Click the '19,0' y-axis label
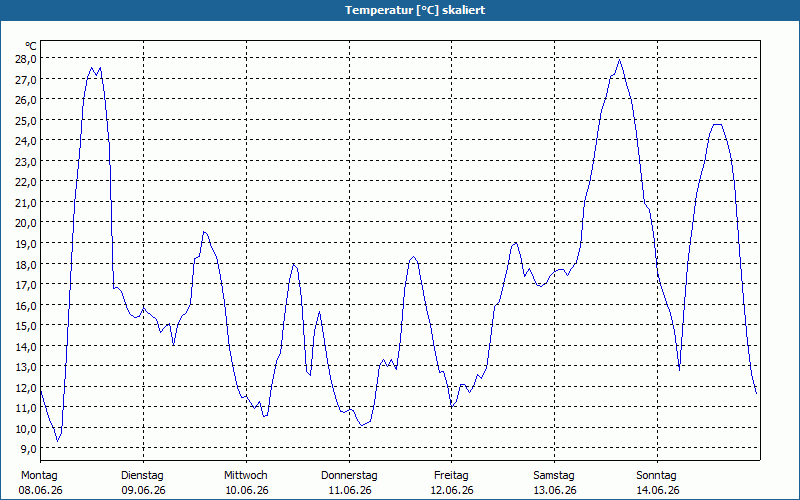This screenshot has height=500, width=800. (x=26, y=243)
